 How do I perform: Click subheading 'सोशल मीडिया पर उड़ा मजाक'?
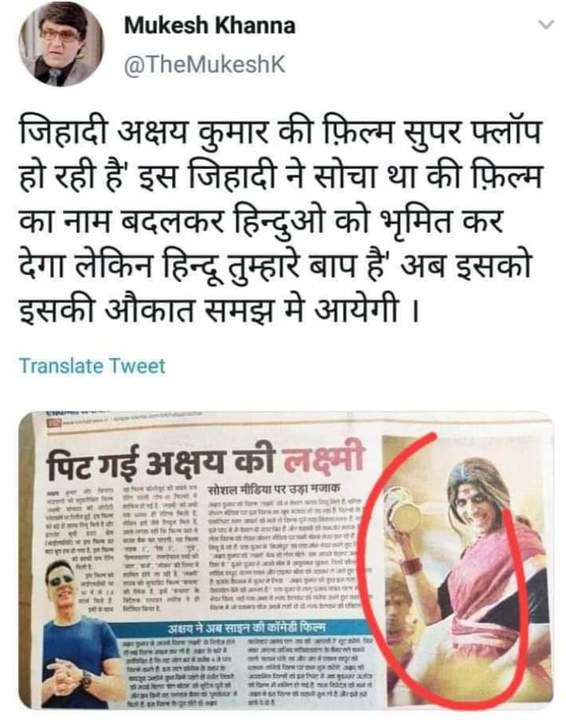[x=273, y=489]
